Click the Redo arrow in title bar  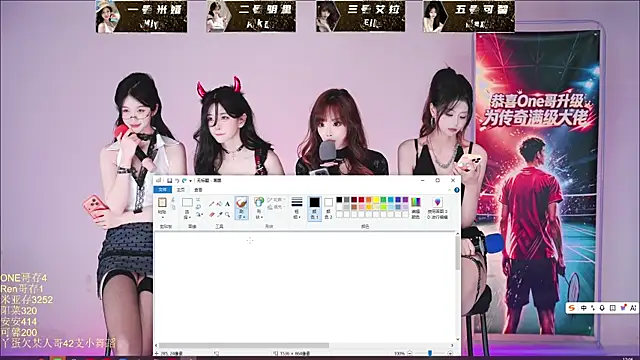[184, 180]
